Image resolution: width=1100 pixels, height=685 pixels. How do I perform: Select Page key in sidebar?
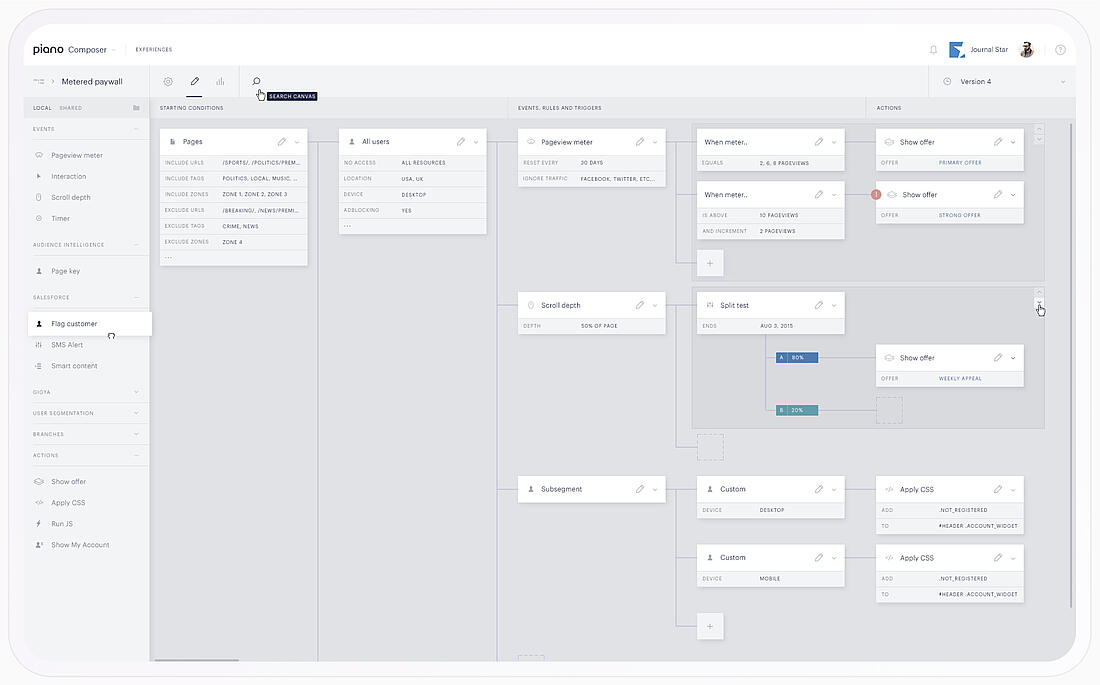pos(65,271)
